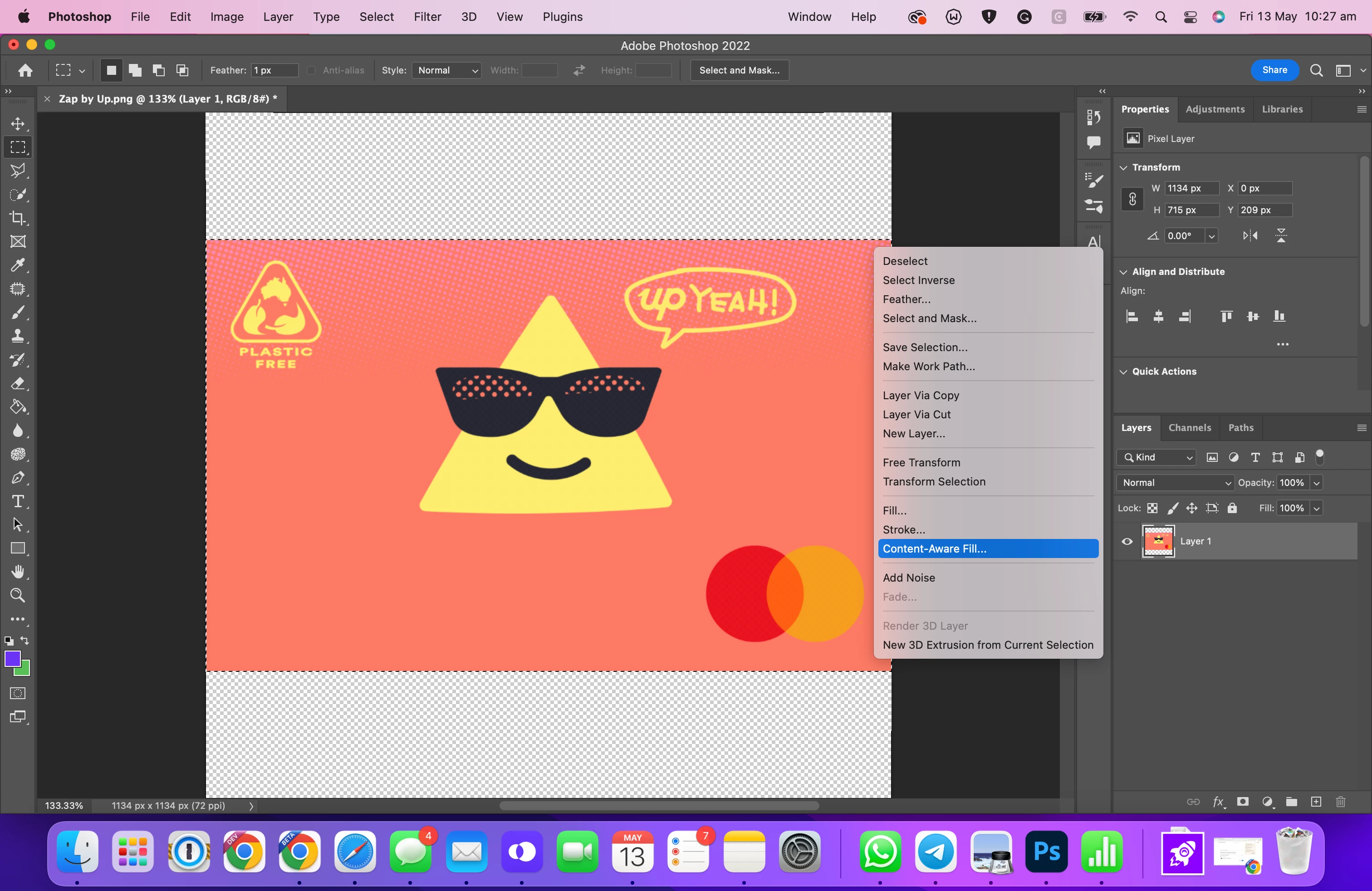This screenshot has height=891, width=1372.
Task: Click the Delete layer trash icon
Action: (1340, 802)
